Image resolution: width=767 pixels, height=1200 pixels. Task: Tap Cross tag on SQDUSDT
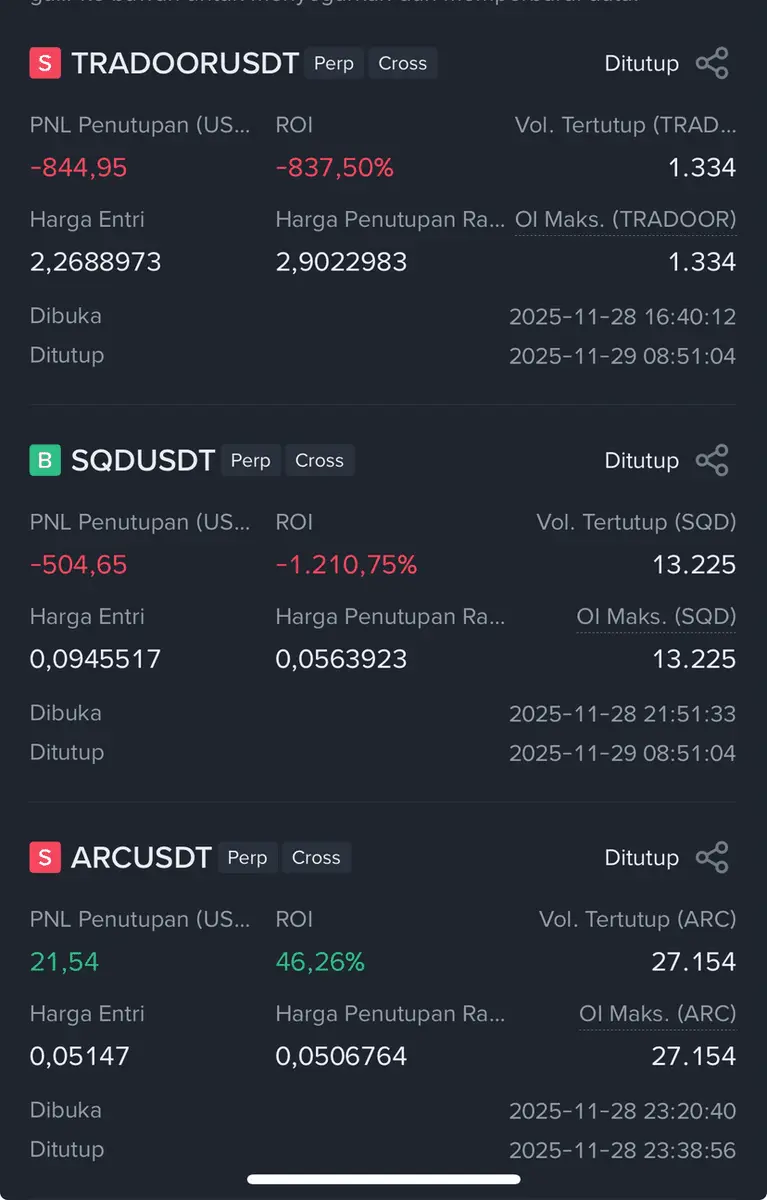(319, 460)
